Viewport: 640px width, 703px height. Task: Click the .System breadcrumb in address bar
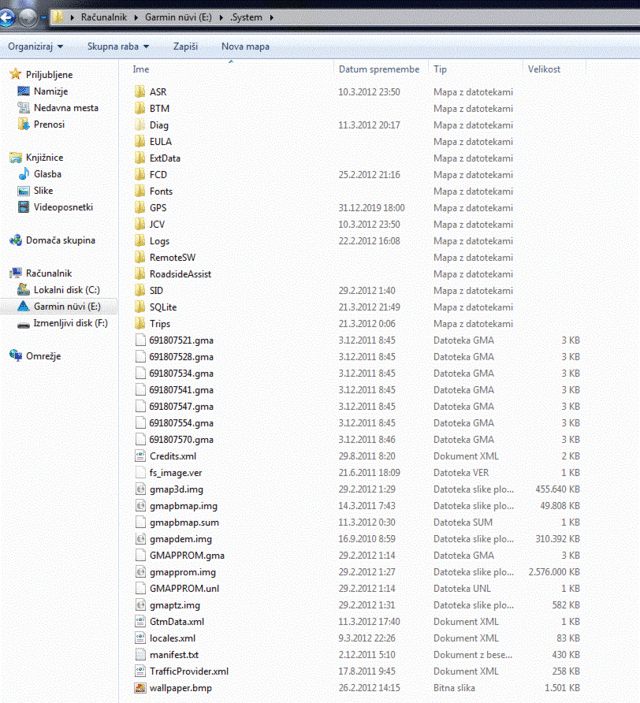(x=246, y=17)
